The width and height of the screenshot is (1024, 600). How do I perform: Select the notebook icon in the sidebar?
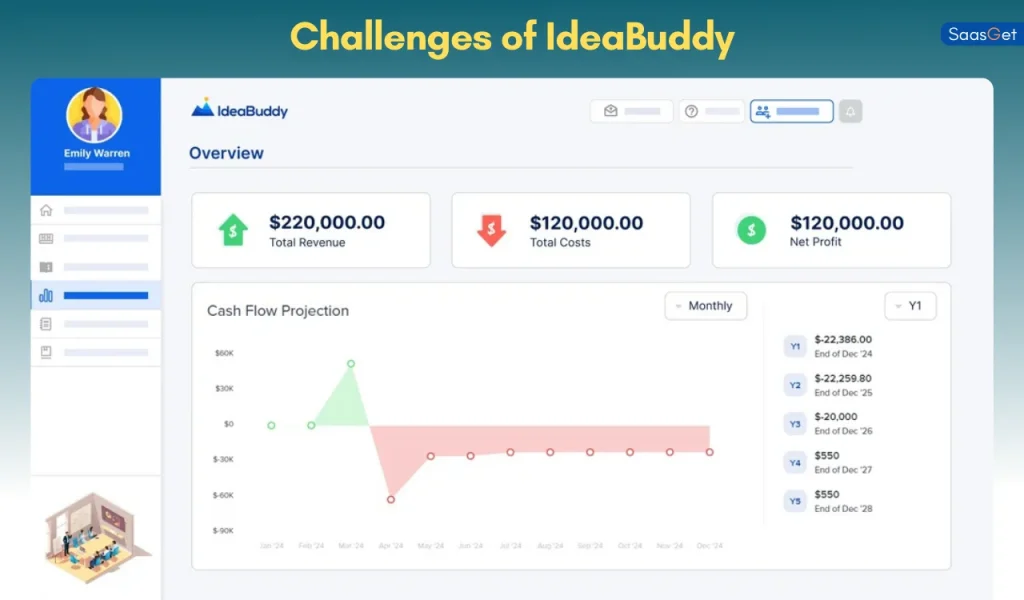click(45, 323)
